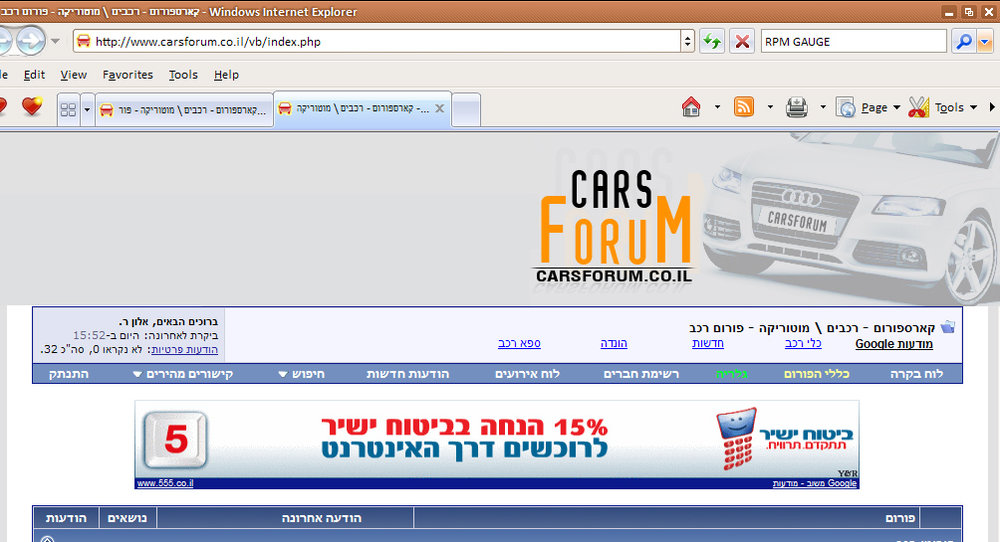Screen dimensions: 1000x542
Task: Click 'התנתק' logout in navbar
Action: (x=69, y=374)
